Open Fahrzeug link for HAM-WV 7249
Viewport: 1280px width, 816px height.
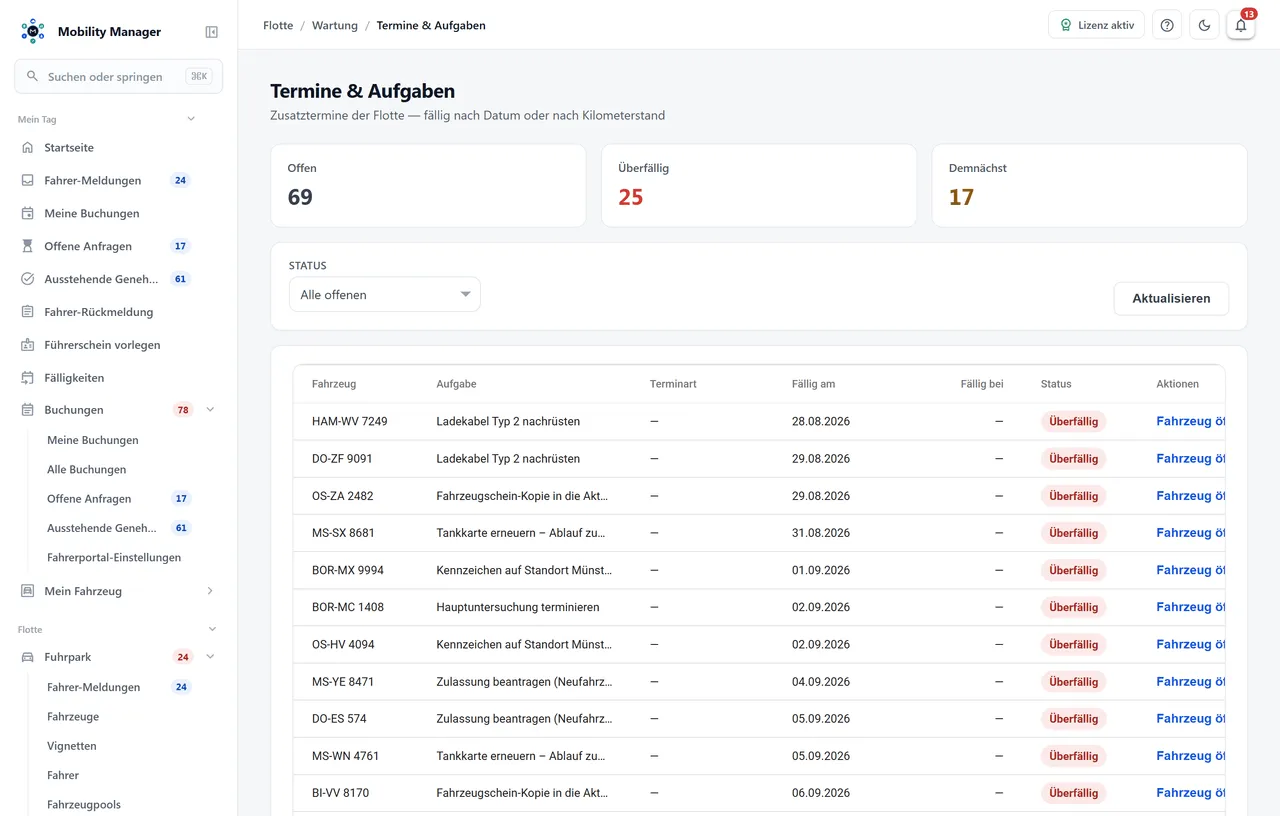pyautogui.click(x=1190, y=421)
